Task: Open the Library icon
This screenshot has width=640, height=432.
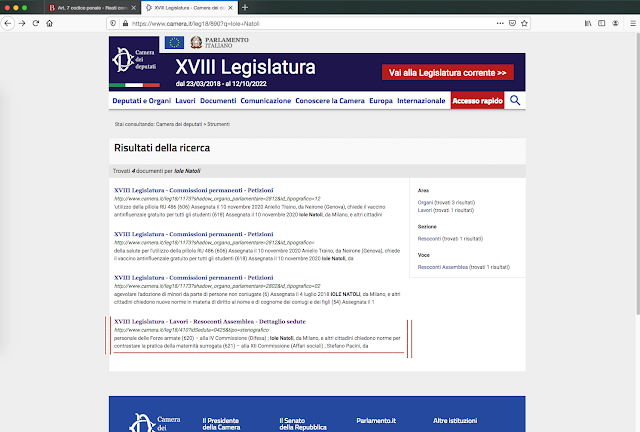Action: 588,23
